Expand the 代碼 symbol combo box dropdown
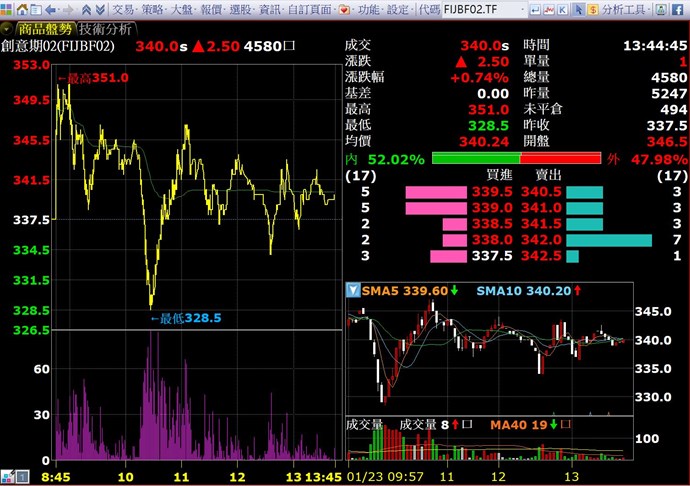The height and width of the screenshot is (486, 690). 523,9
